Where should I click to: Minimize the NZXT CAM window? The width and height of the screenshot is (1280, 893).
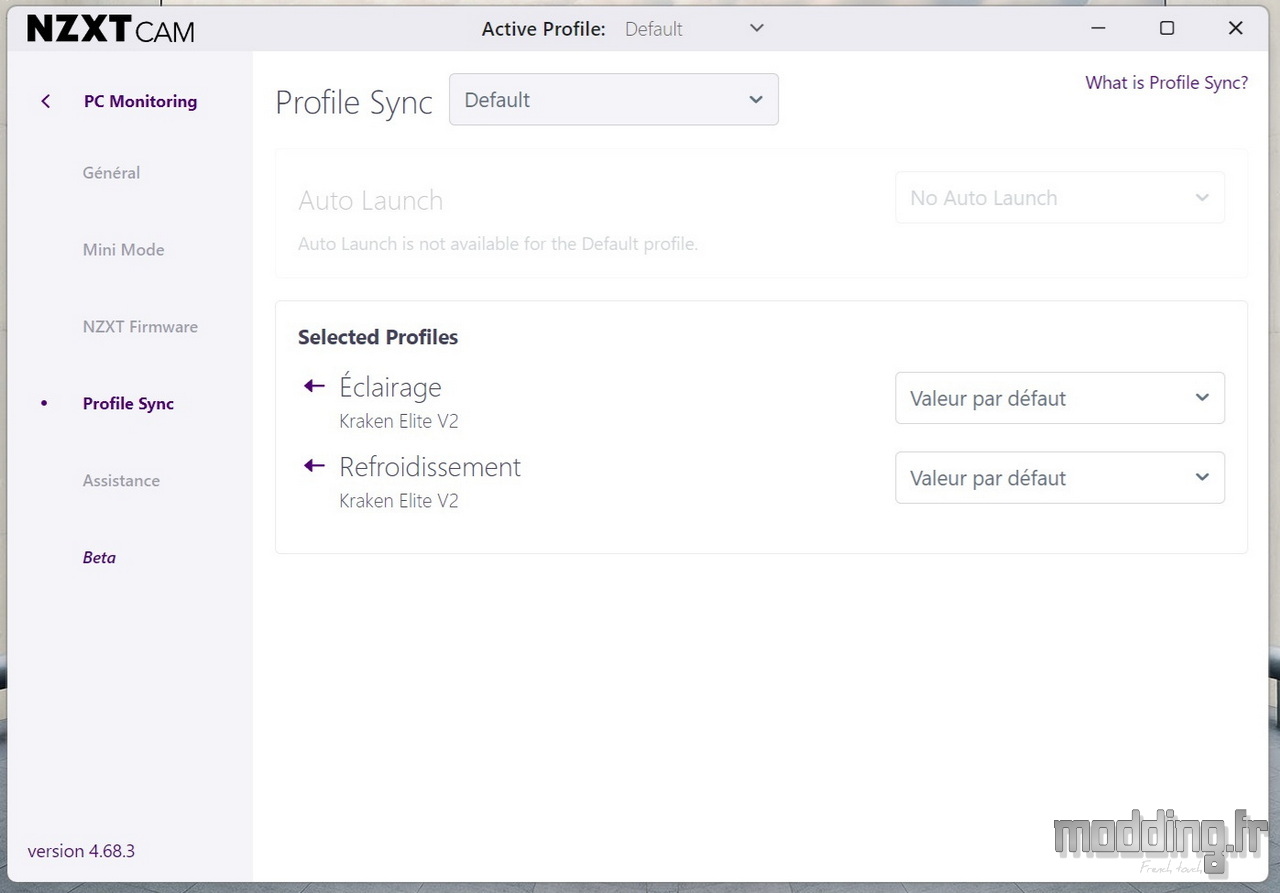tap(1099, 29)
